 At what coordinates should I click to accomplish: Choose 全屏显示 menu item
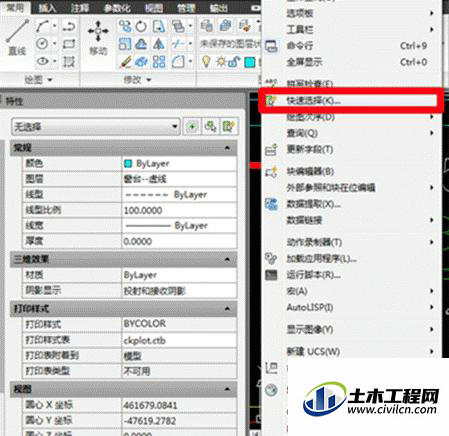click(x=352, y=62)
